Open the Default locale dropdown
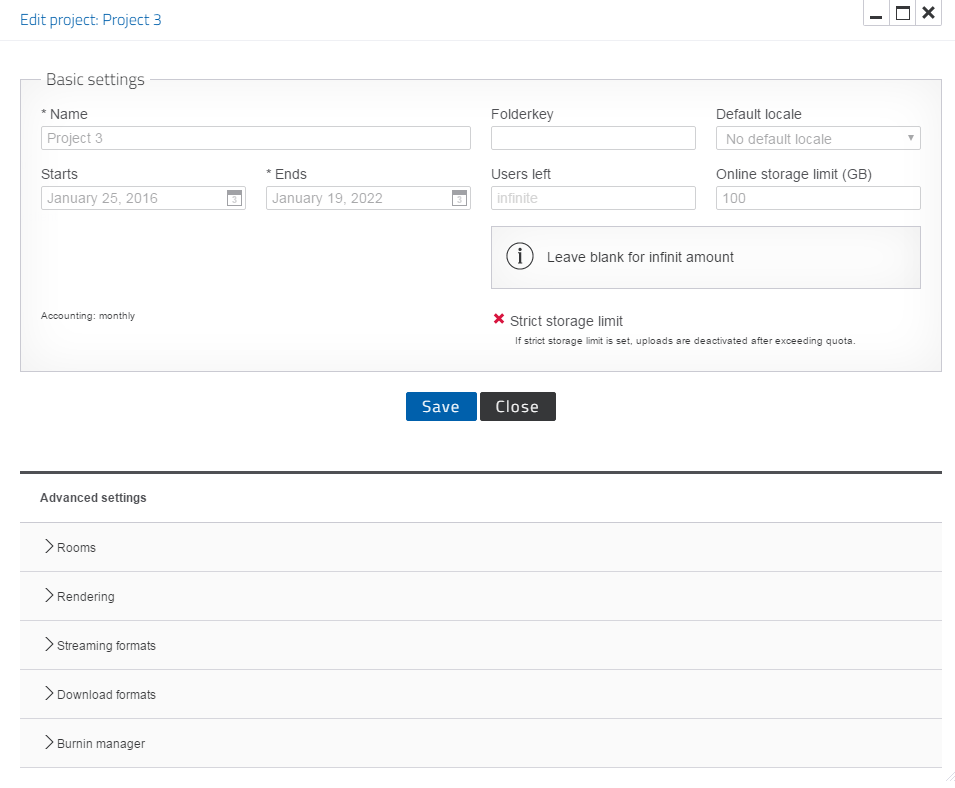The width and height of the screenshot is (955, 788). tap(818, 138)
